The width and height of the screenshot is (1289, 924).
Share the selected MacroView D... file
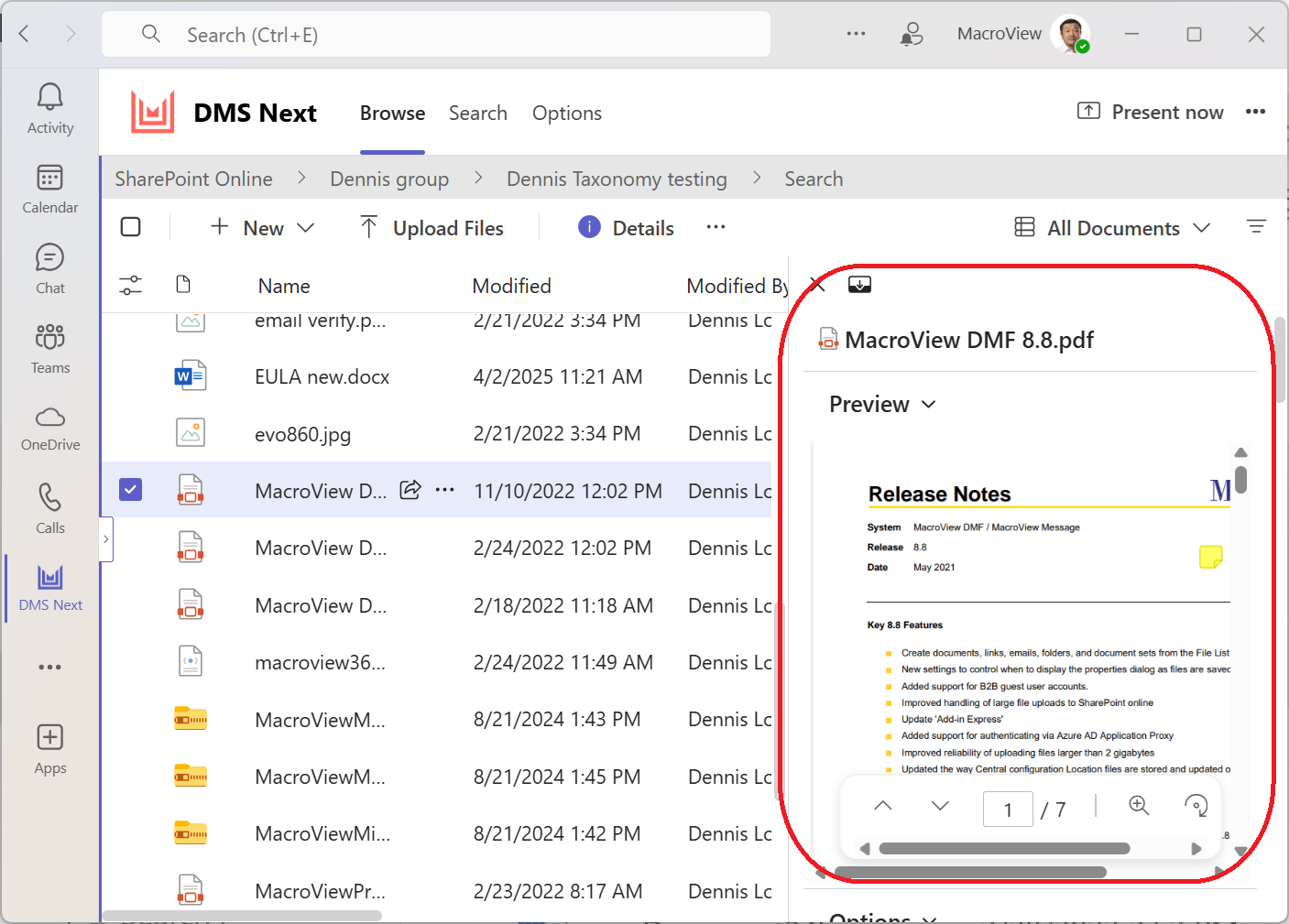click(x=410, y=490)
